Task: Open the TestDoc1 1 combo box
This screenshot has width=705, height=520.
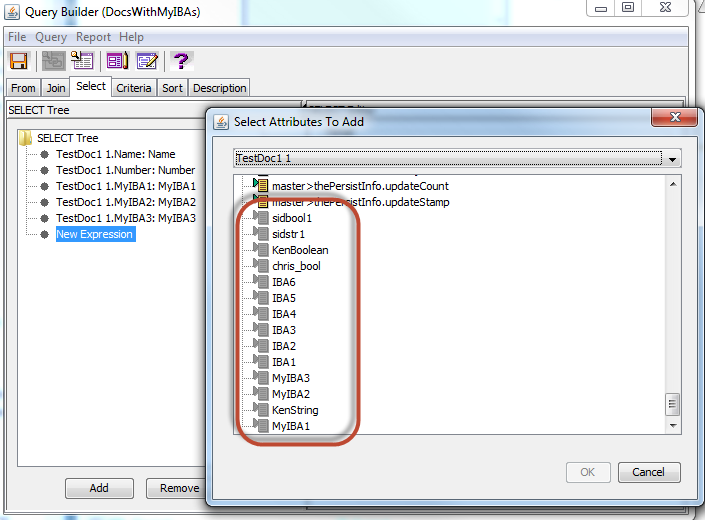Action: (457, 158)
